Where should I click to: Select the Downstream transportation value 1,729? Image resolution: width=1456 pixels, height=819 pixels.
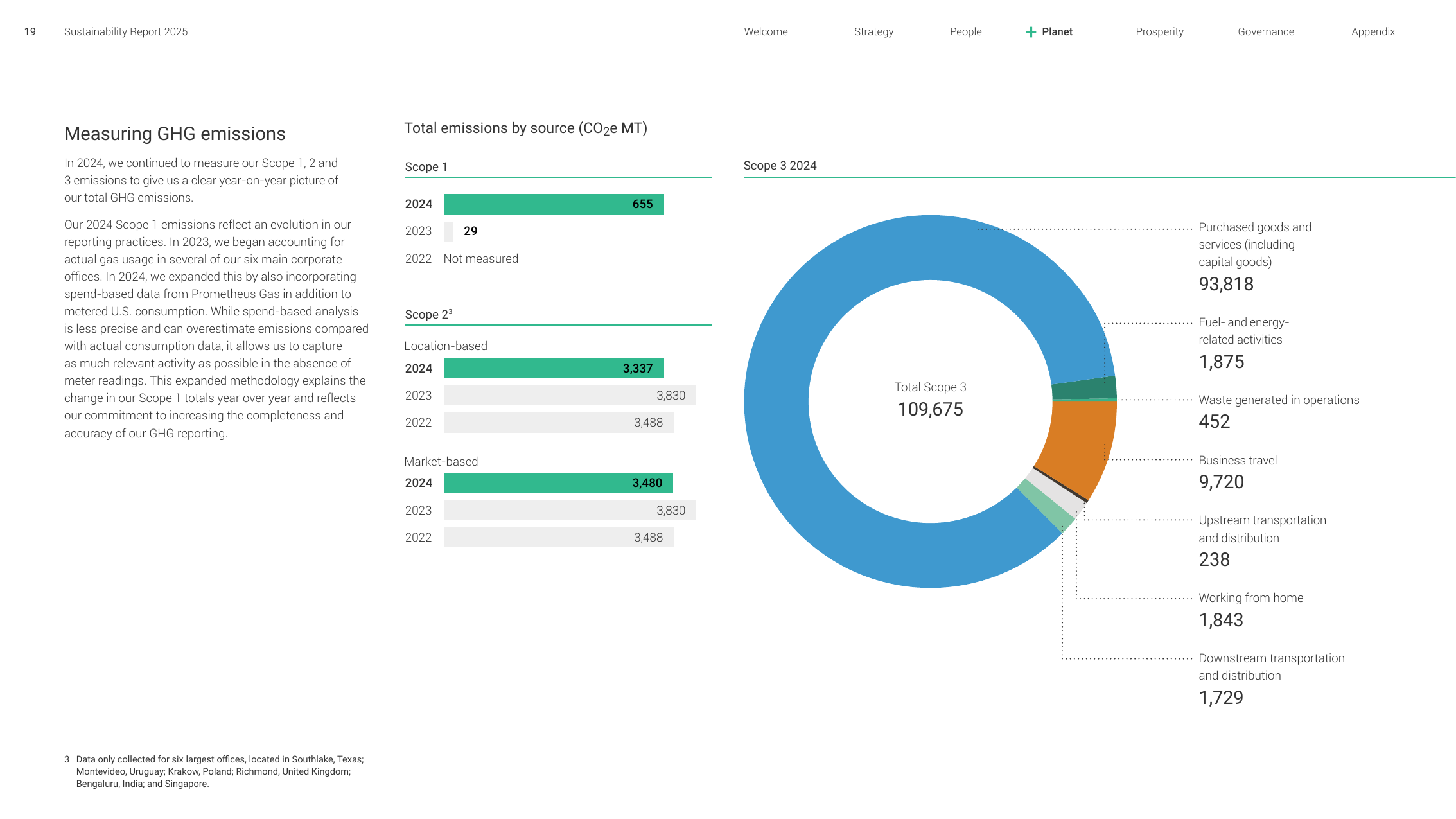(1220, 698)
